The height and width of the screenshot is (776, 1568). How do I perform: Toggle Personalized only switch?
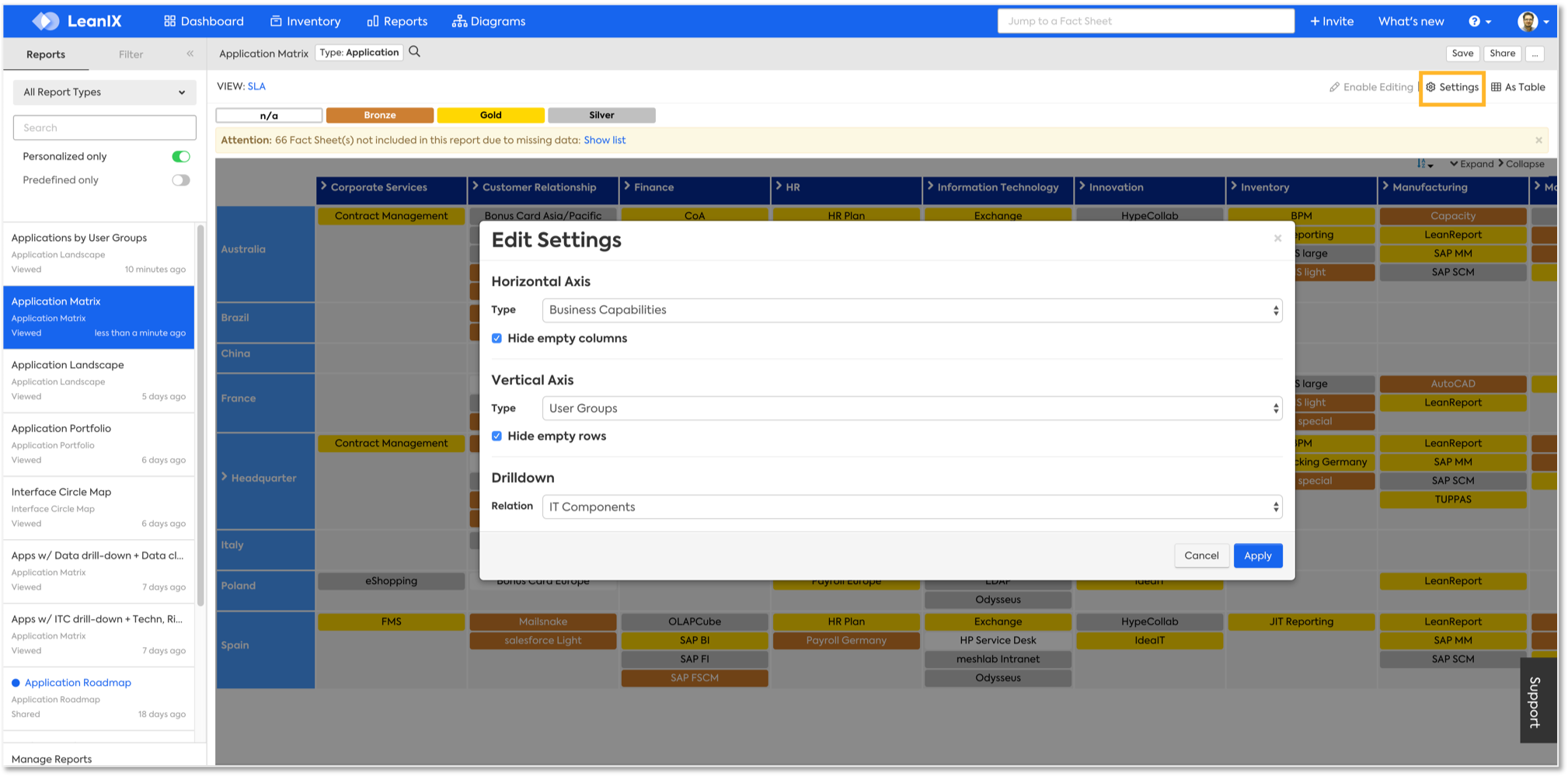click(180, 156)
